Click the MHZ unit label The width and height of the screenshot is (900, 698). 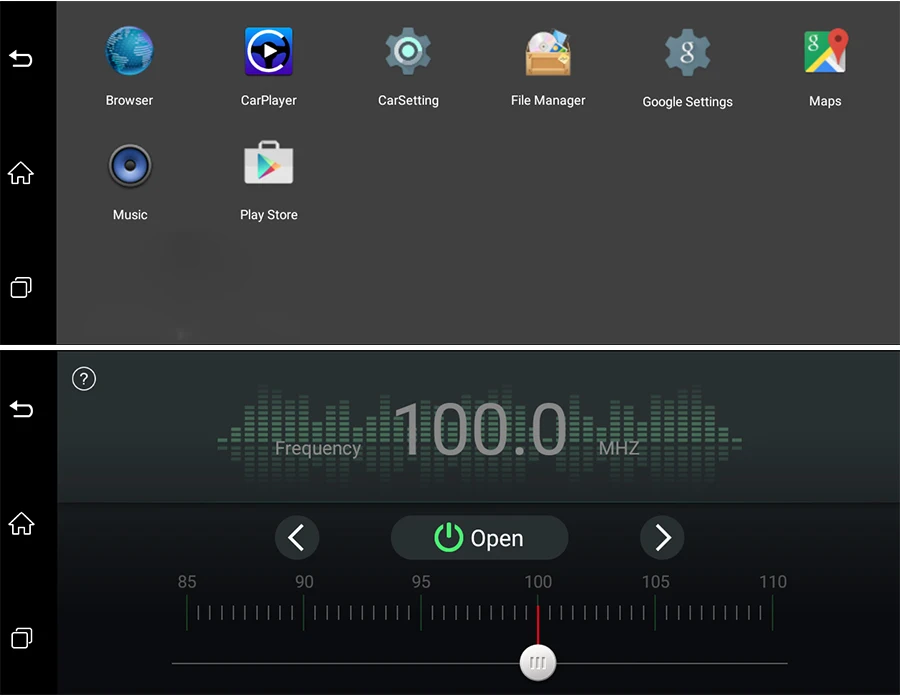coord(619,448)
